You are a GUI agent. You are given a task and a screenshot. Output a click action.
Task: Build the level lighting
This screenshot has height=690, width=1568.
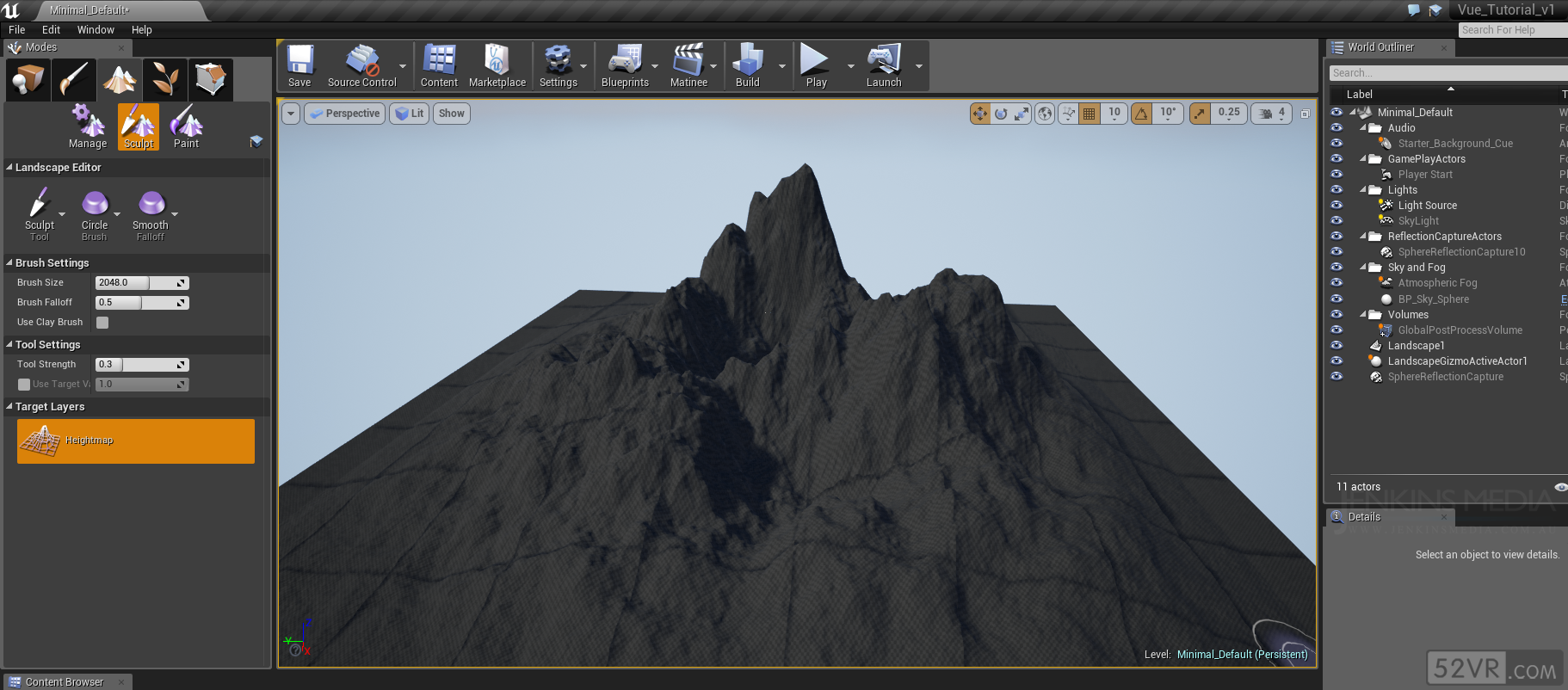748,66
